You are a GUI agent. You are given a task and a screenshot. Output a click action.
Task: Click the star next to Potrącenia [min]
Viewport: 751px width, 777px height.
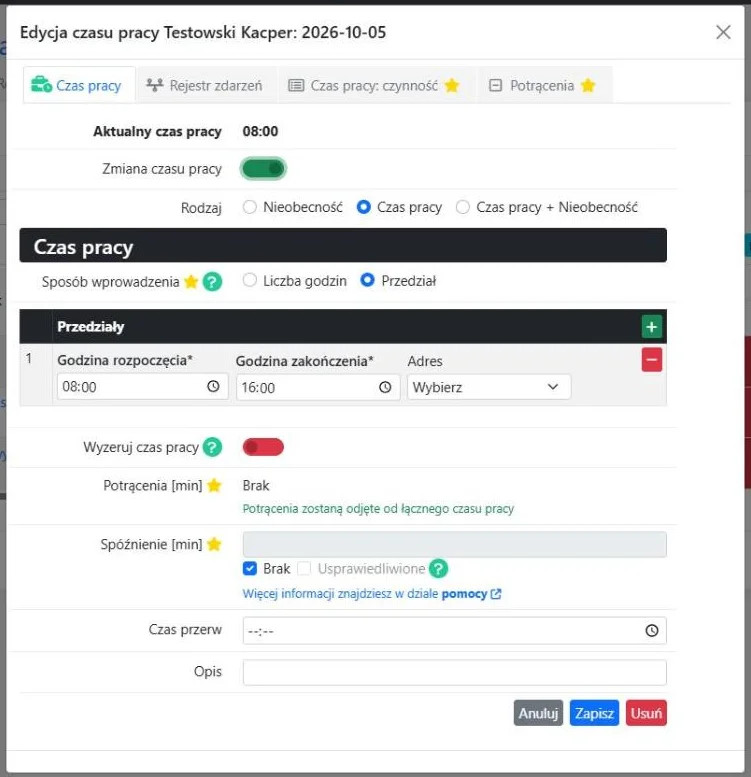pyautogui.click(x=214, y=485)
